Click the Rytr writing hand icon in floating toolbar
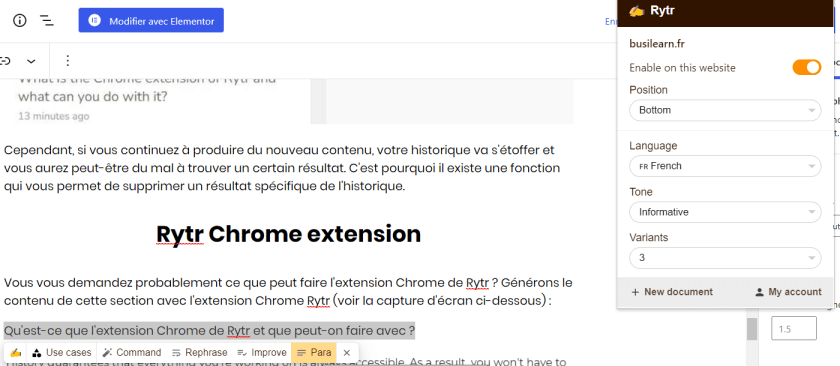Viewport: 840px width, 366px height. 16,353
